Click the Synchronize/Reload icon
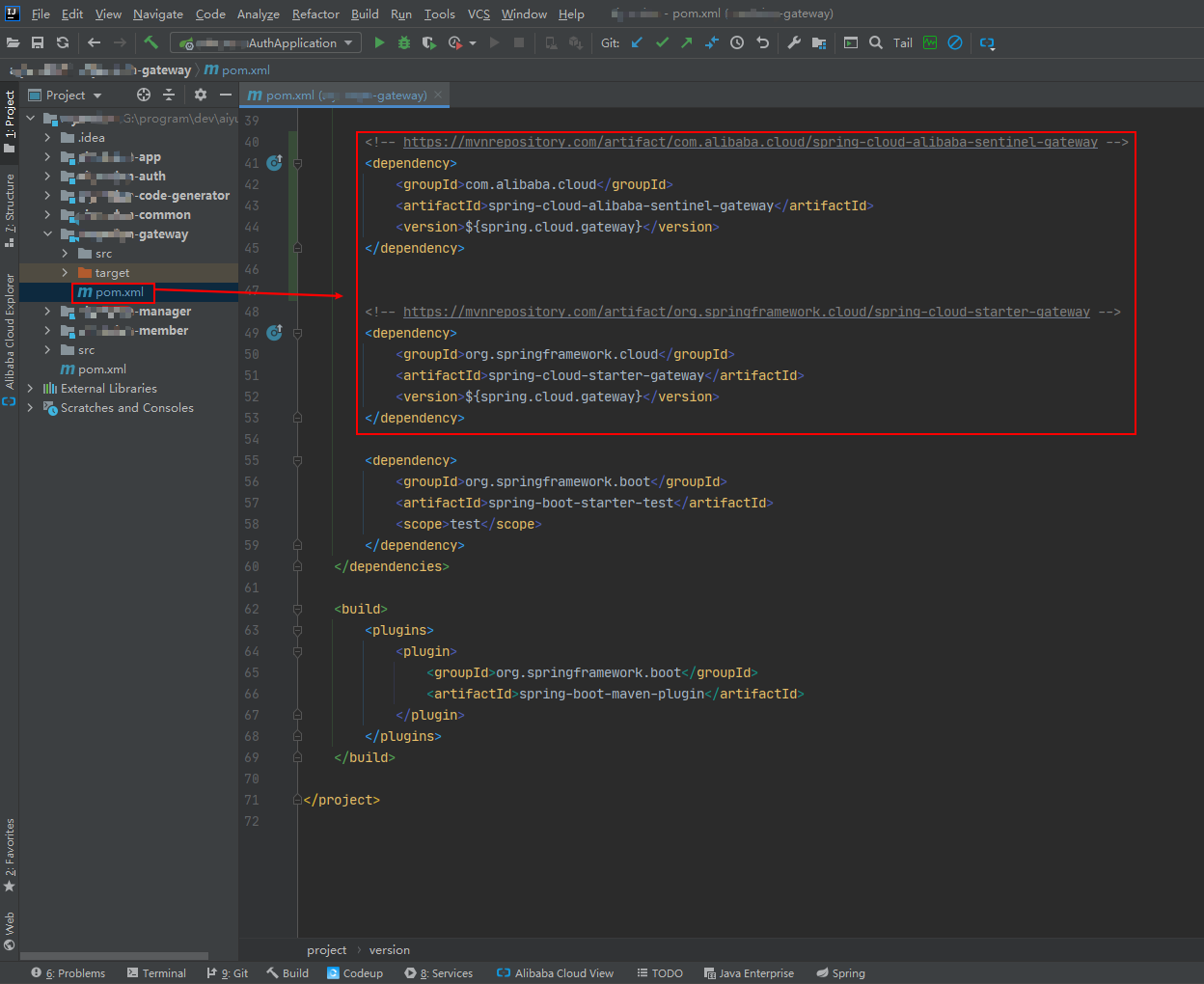The height and width of the screenshot is (984, 1204). 63,42
